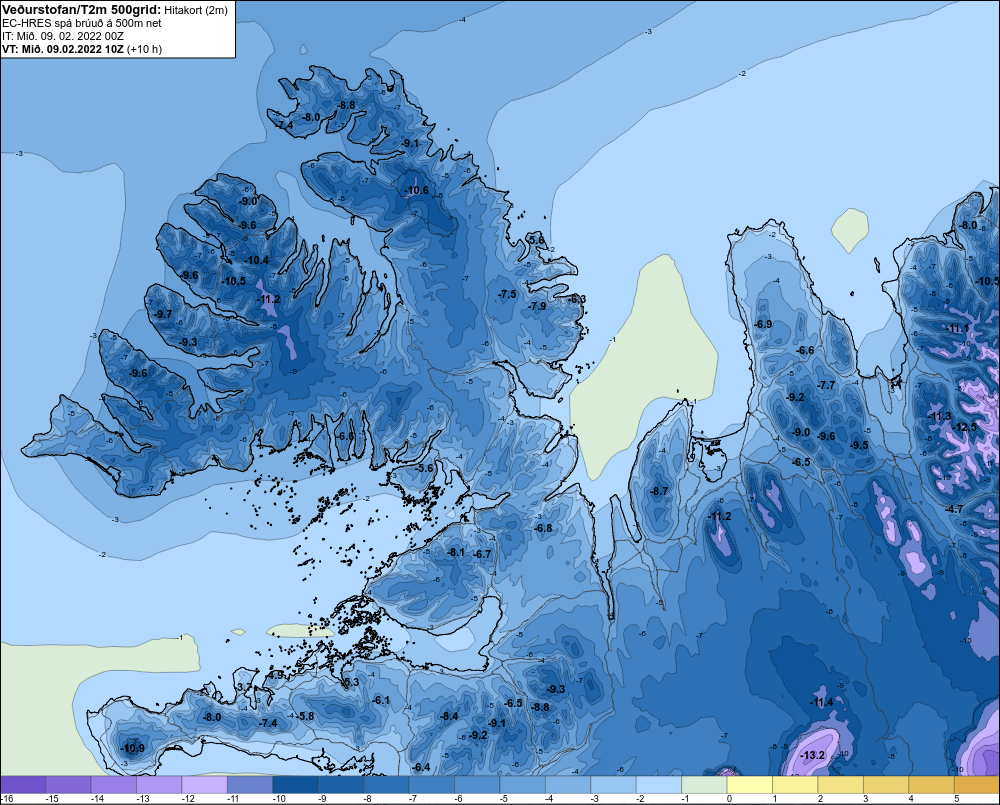Click the -8.7 temperature label on the map
The image size is (1000, 805).
(659, 491)
